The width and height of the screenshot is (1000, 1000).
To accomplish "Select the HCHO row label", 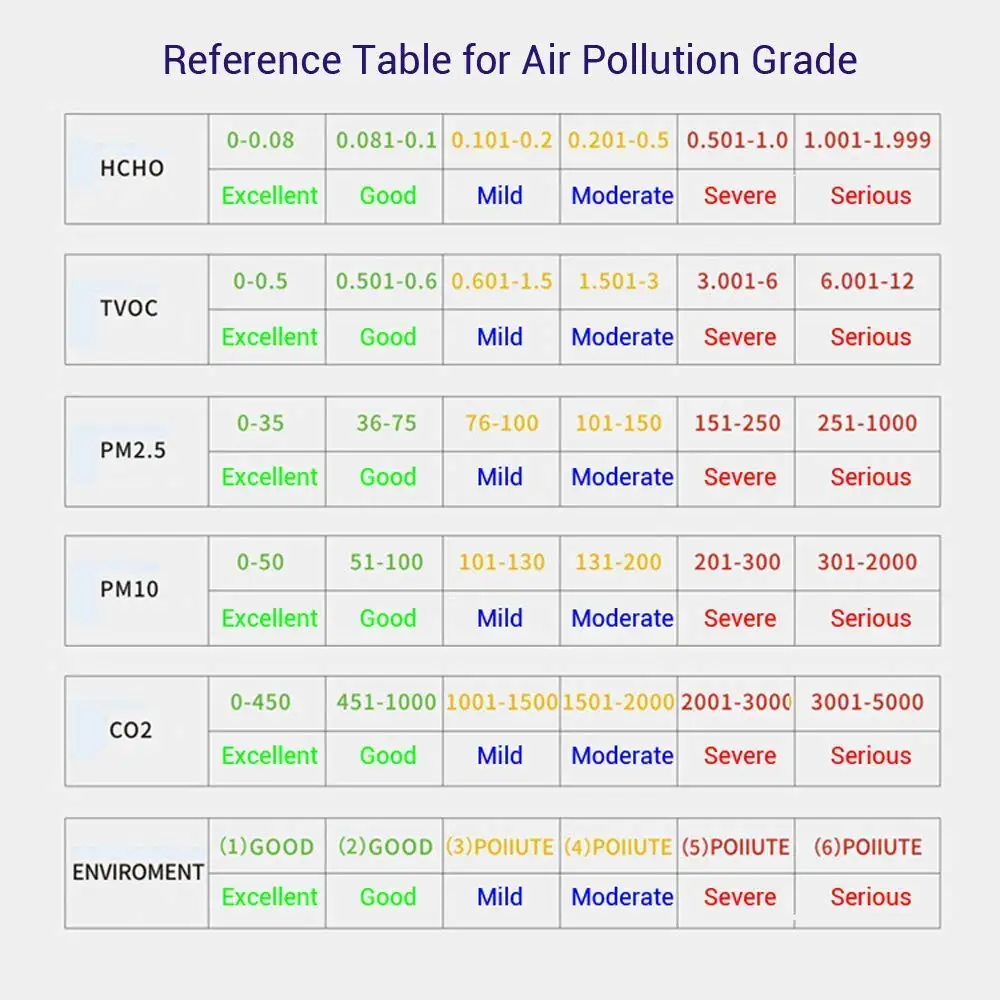I will [132, 168].
